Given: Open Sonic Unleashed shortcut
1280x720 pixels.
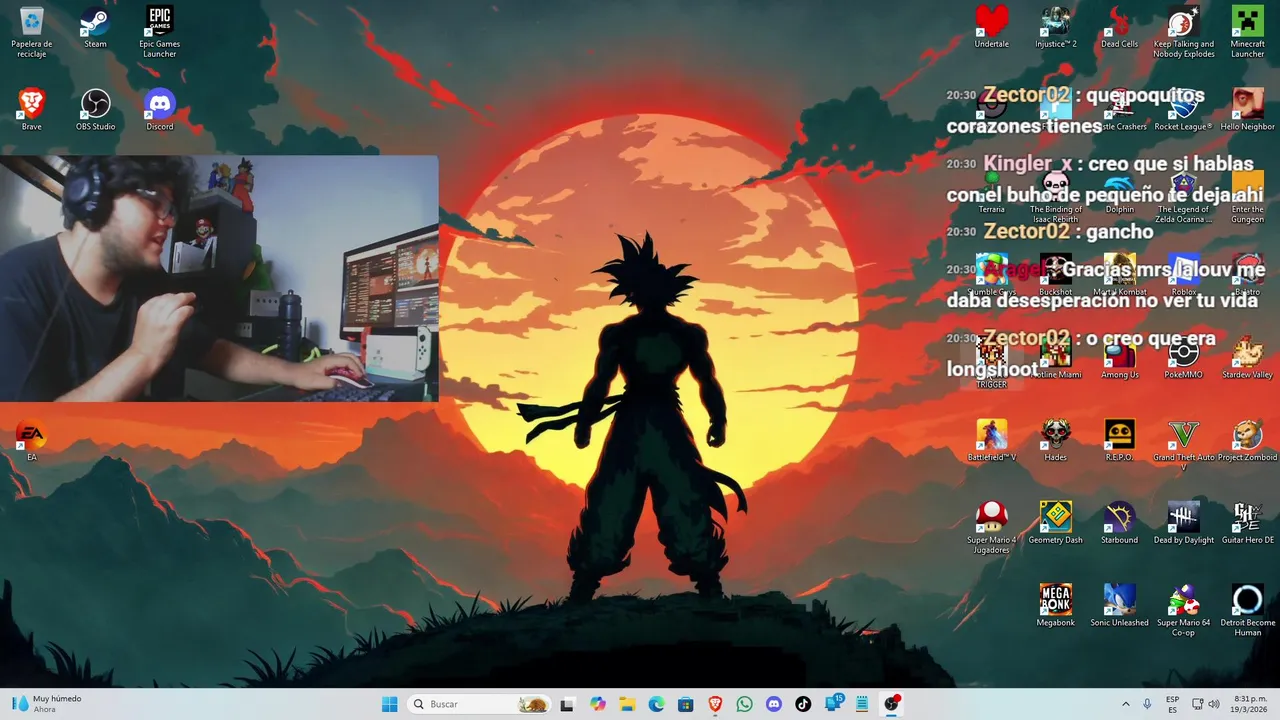Looking at the screenshot, I should coord(1119,606).
